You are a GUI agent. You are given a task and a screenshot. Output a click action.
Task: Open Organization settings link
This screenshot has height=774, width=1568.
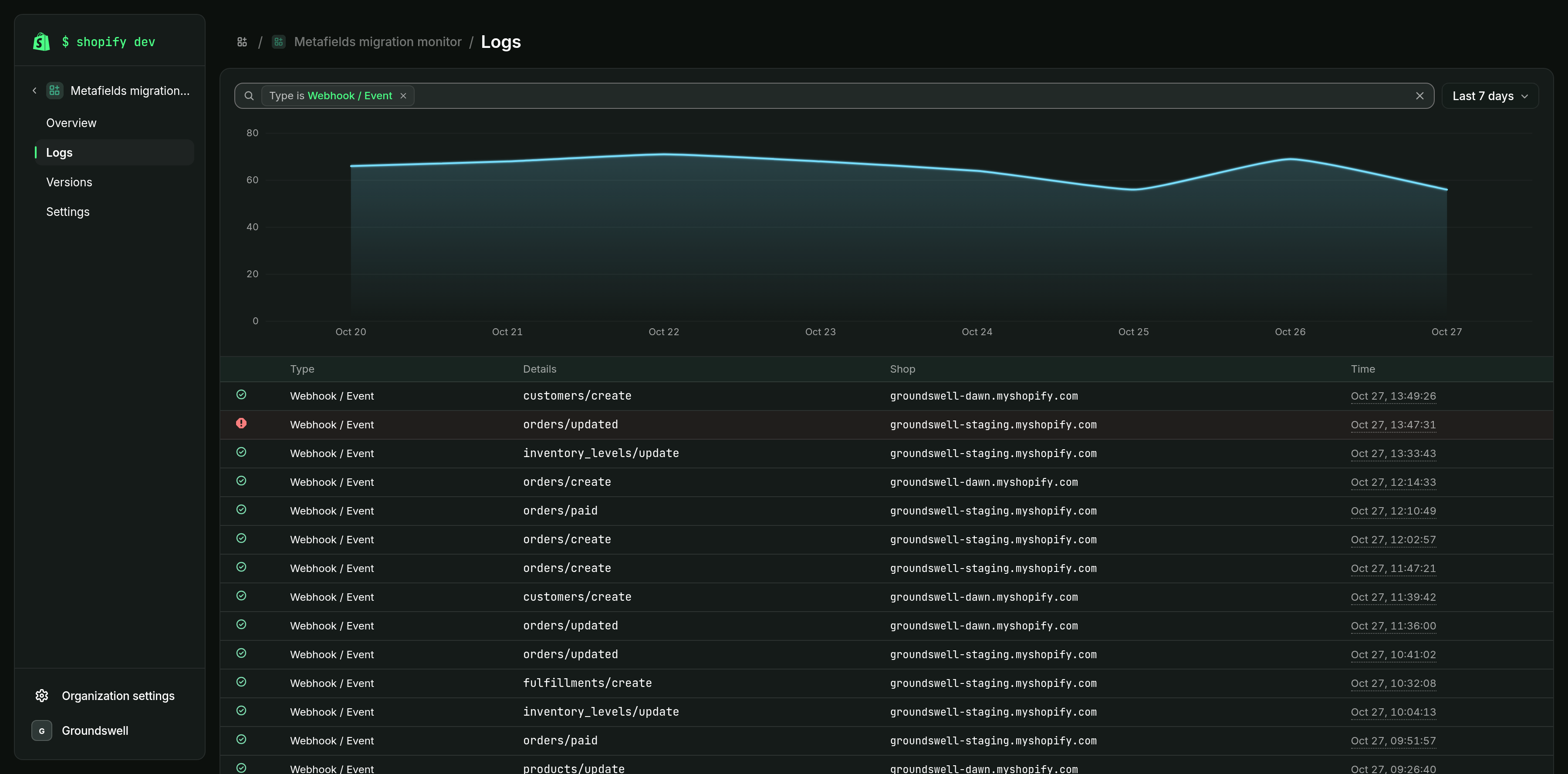click(x=118, y=696)
